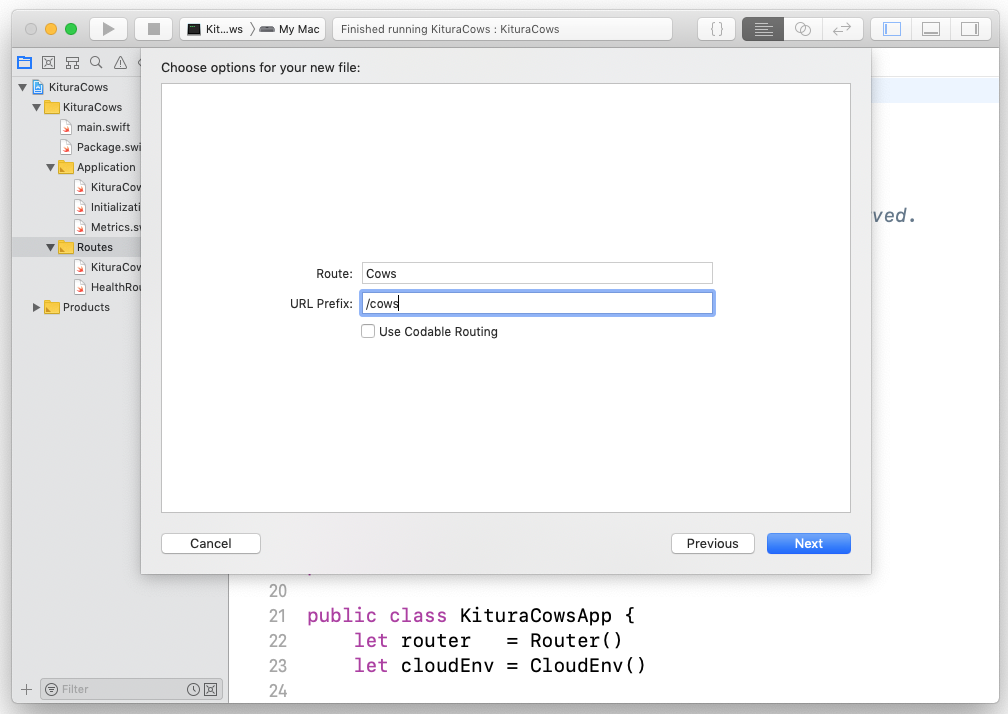The height and width of the screenshot is (714, 1008).
Task: Select the Products folder row
Action: pyautogui.click(x=76, y=307)
